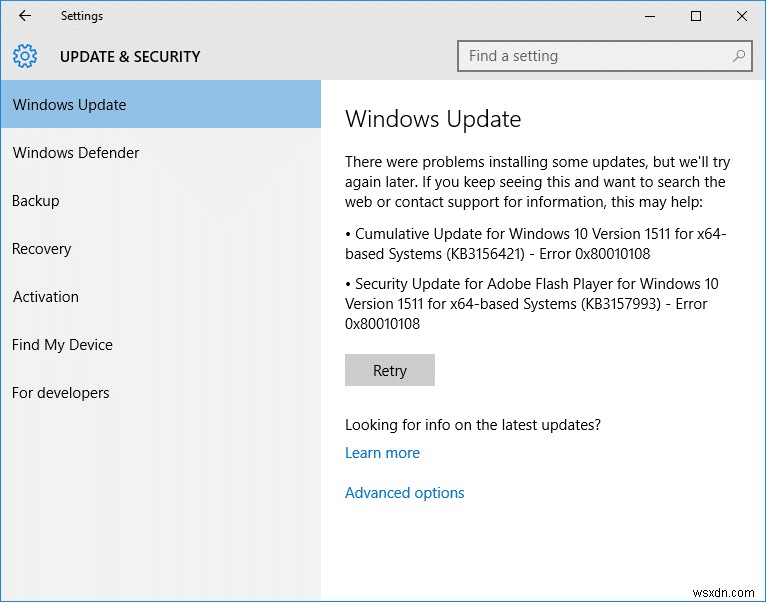Switch to the Backup section
The height and width of the screenshot is (603, 766).
click(x=36, y=201)
